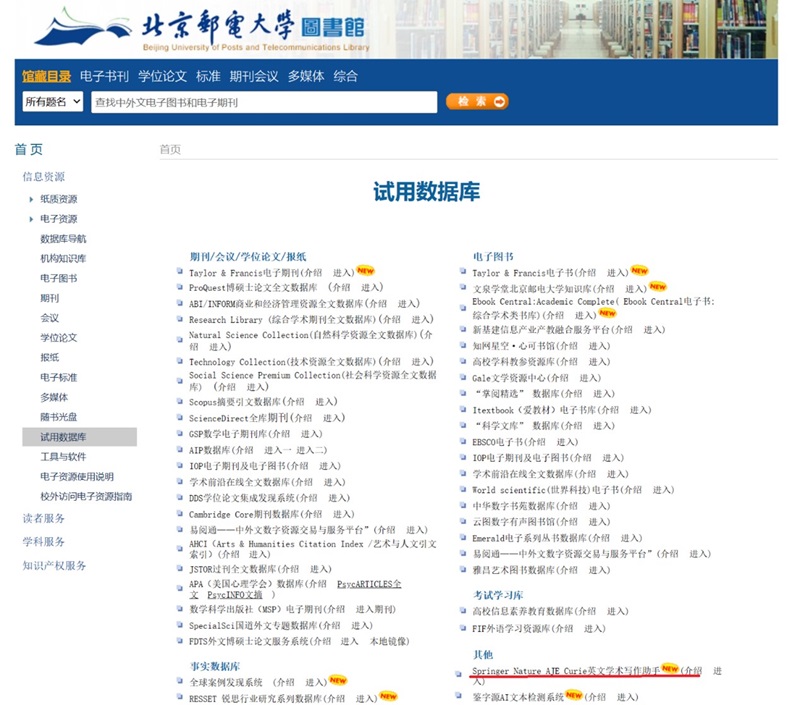Image resolution: width=800 pixels, height=705 pixels.
Task: Expand the 电子资源 sidebar item
Action: click(x=31, y=219)
